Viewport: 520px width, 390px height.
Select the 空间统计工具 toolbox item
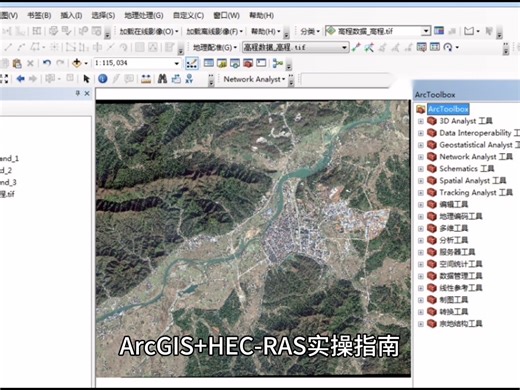pos(460,264)
